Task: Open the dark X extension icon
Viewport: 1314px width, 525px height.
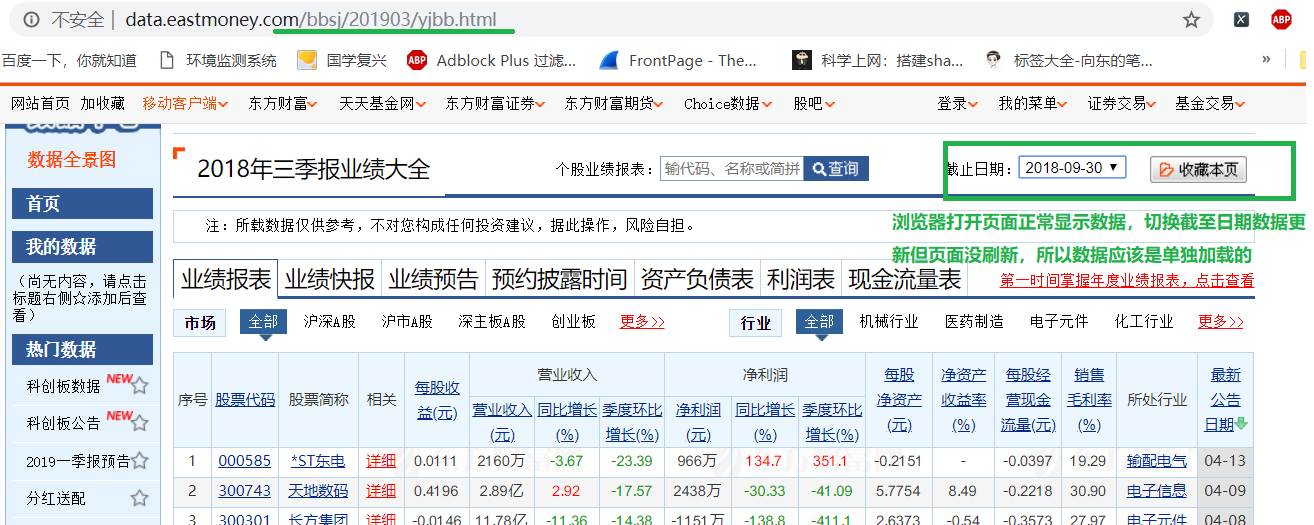Action: (x=1240, y=19)
